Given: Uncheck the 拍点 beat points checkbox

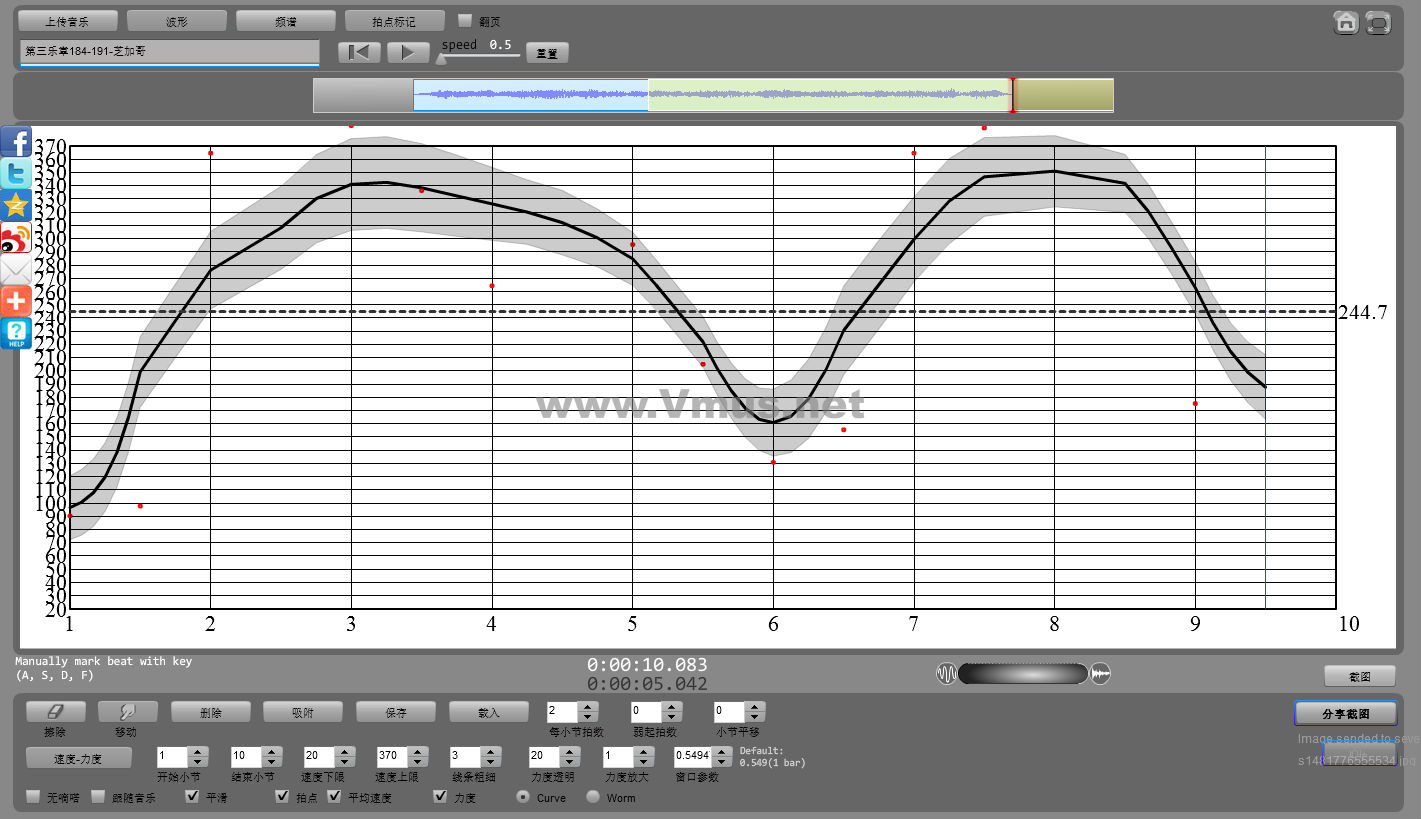Looking at the screenshot, I should (282, 797).
